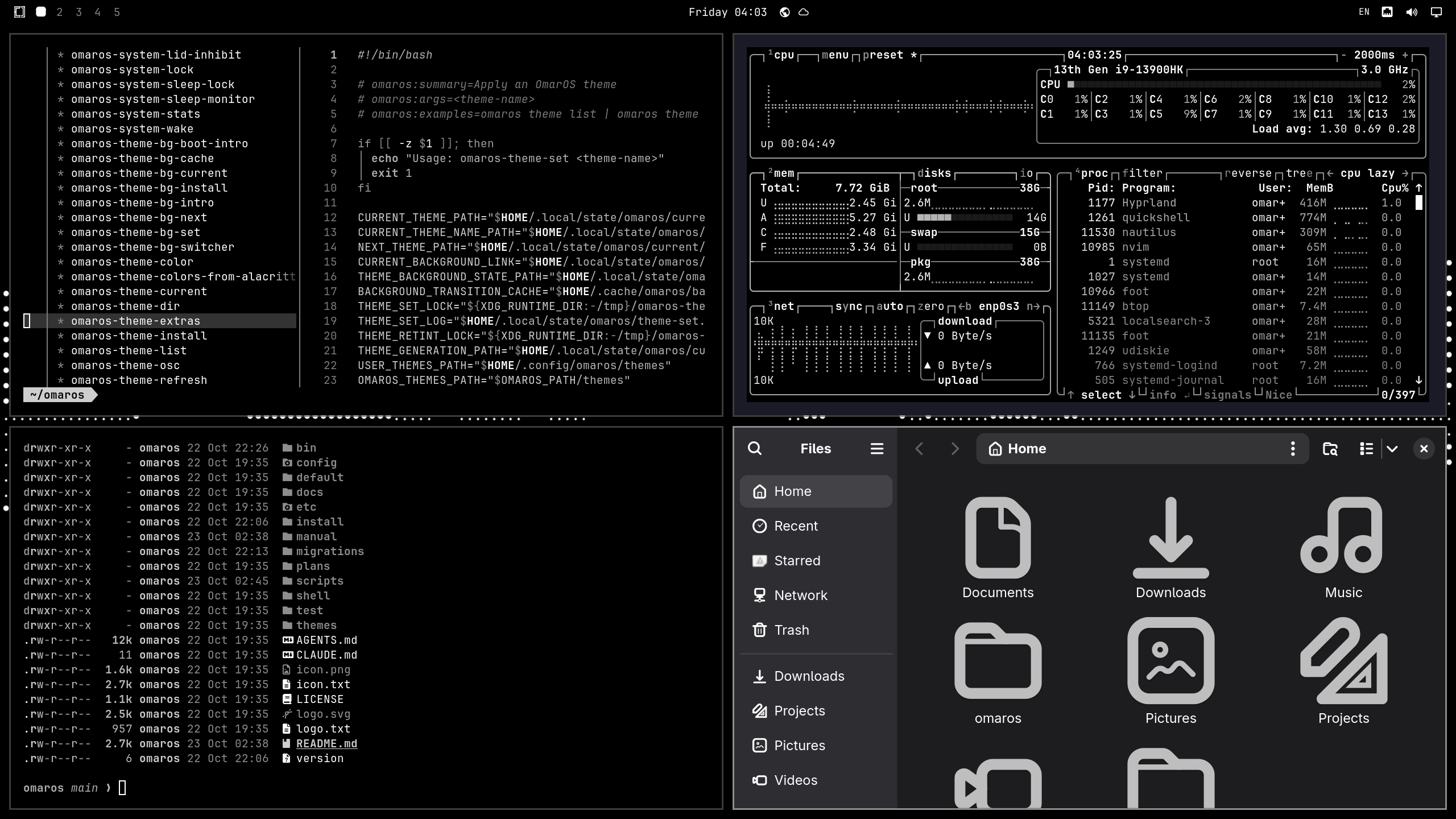The height and width of the screenshot is (819, 1456).
Task: Toggle reverse sorting in btop proc
Action: pos(1248,173)
